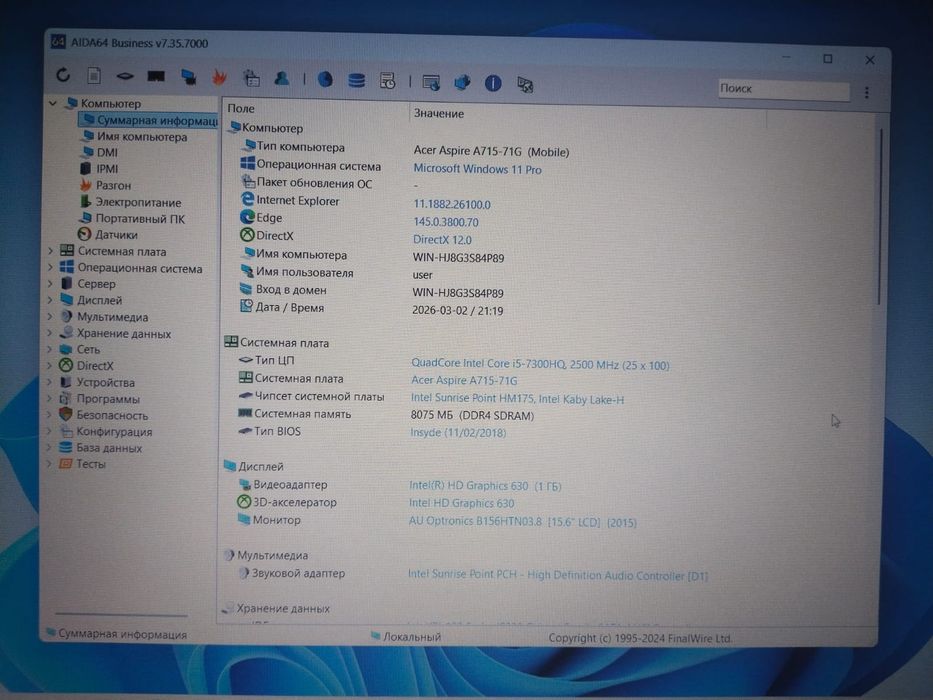
Task: Click the Разгон flame icon in tree
Action: [86, 185]
